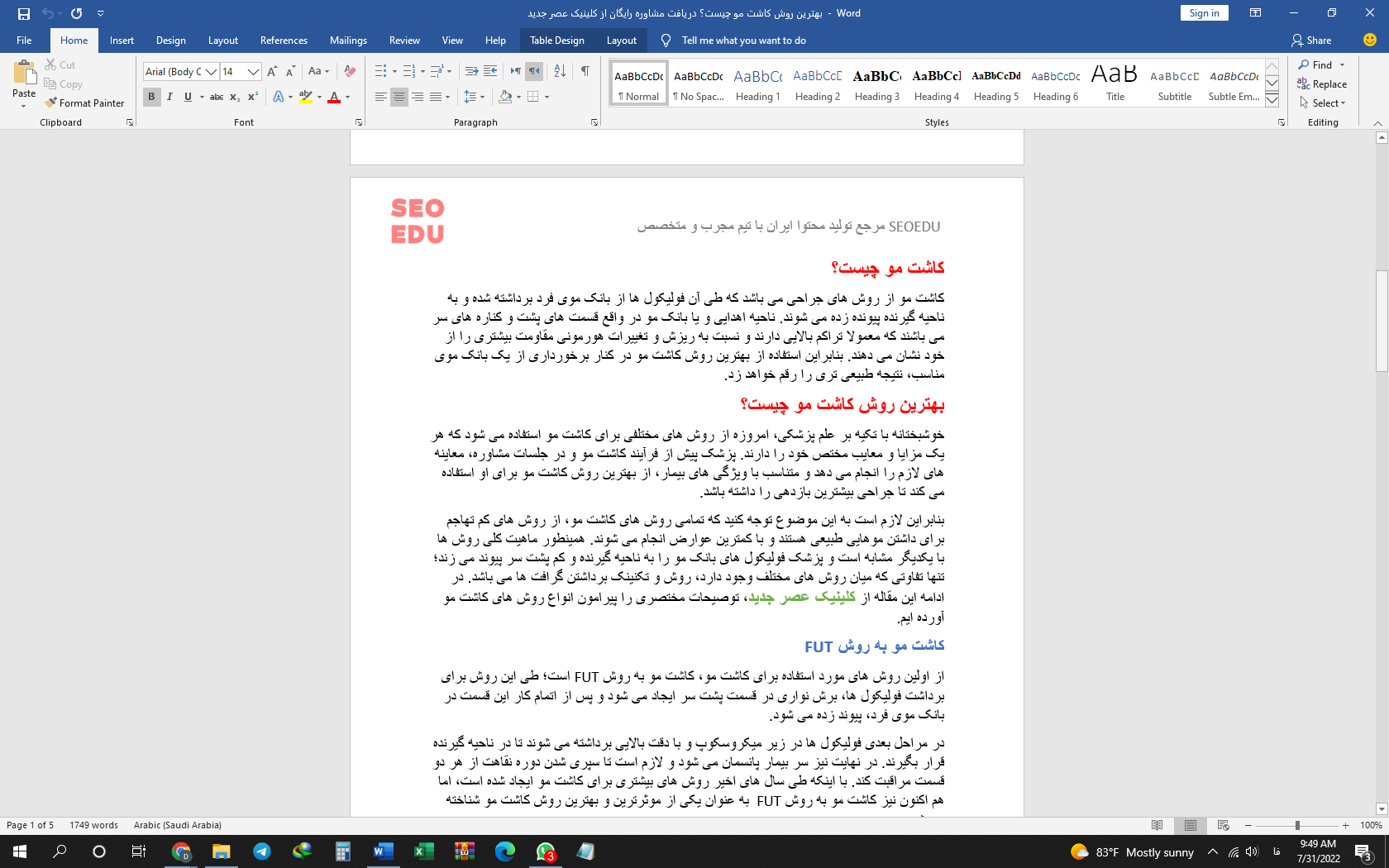Screen dimensions: 1389x868
Task: Open the feedback smiley icon
Action: tap(1370, 40)
